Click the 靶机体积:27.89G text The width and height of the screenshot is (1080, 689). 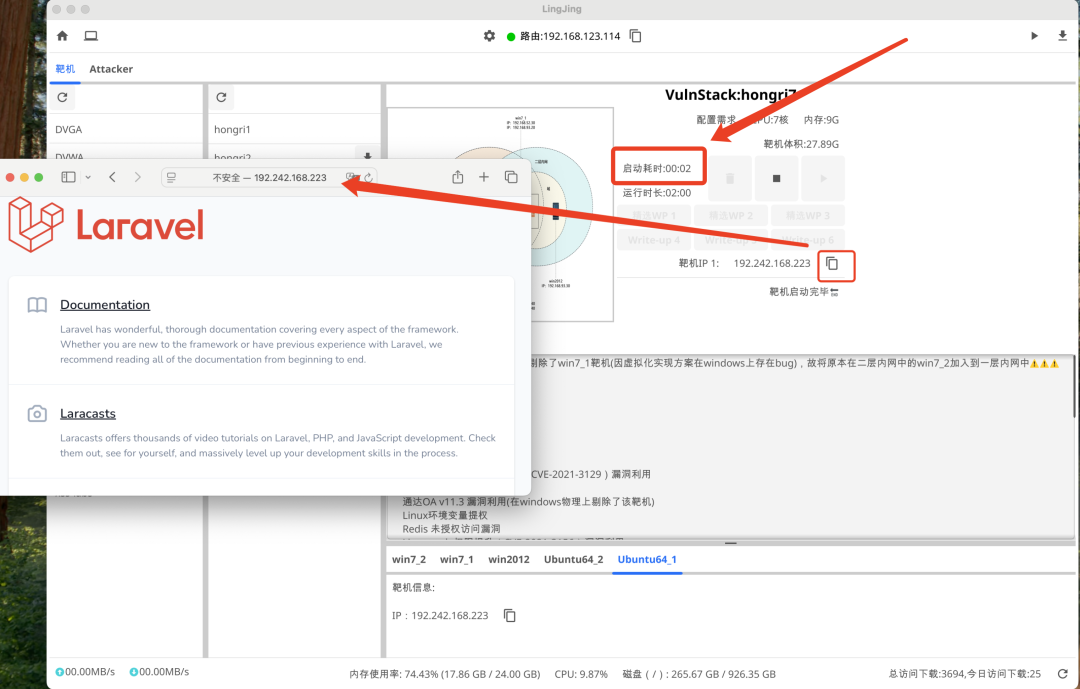tap(801, 144)
